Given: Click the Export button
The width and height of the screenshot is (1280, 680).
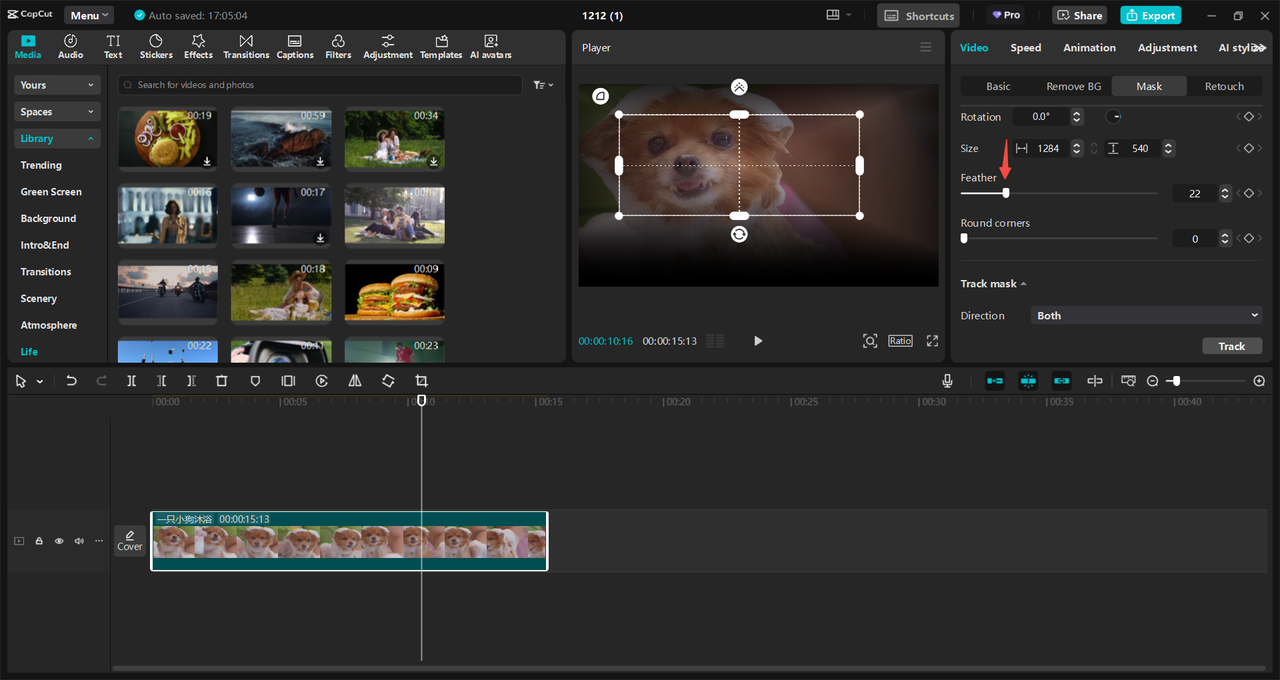Looking at the screenshot, I should tap(1150, 15).
